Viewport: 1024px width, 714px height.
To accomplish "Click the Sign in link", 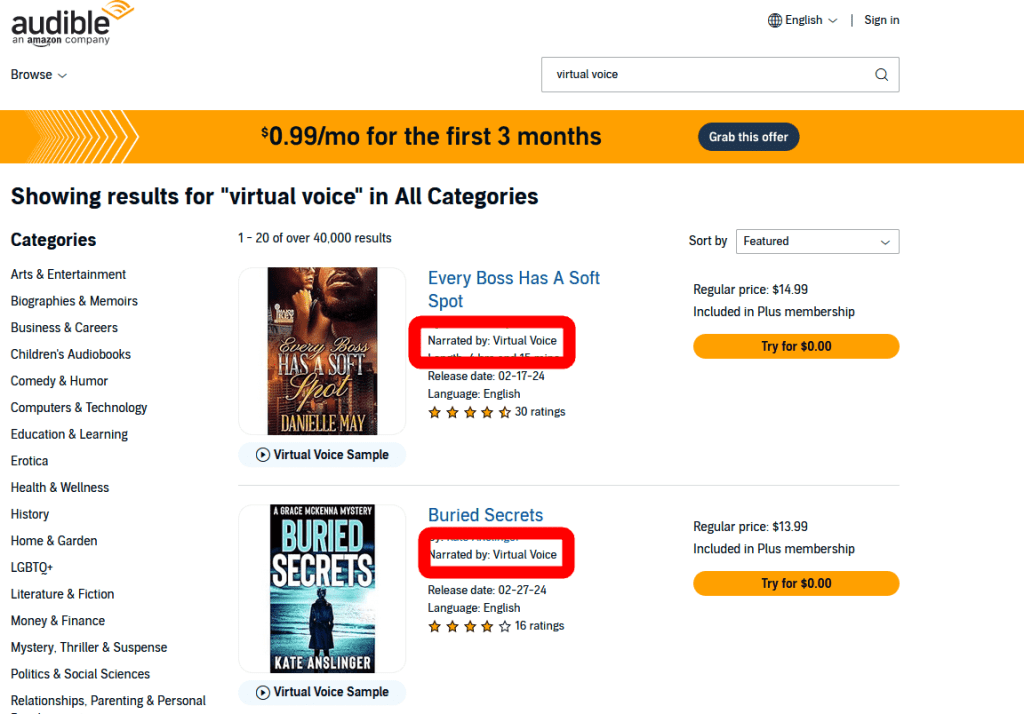I will point(881,20).
